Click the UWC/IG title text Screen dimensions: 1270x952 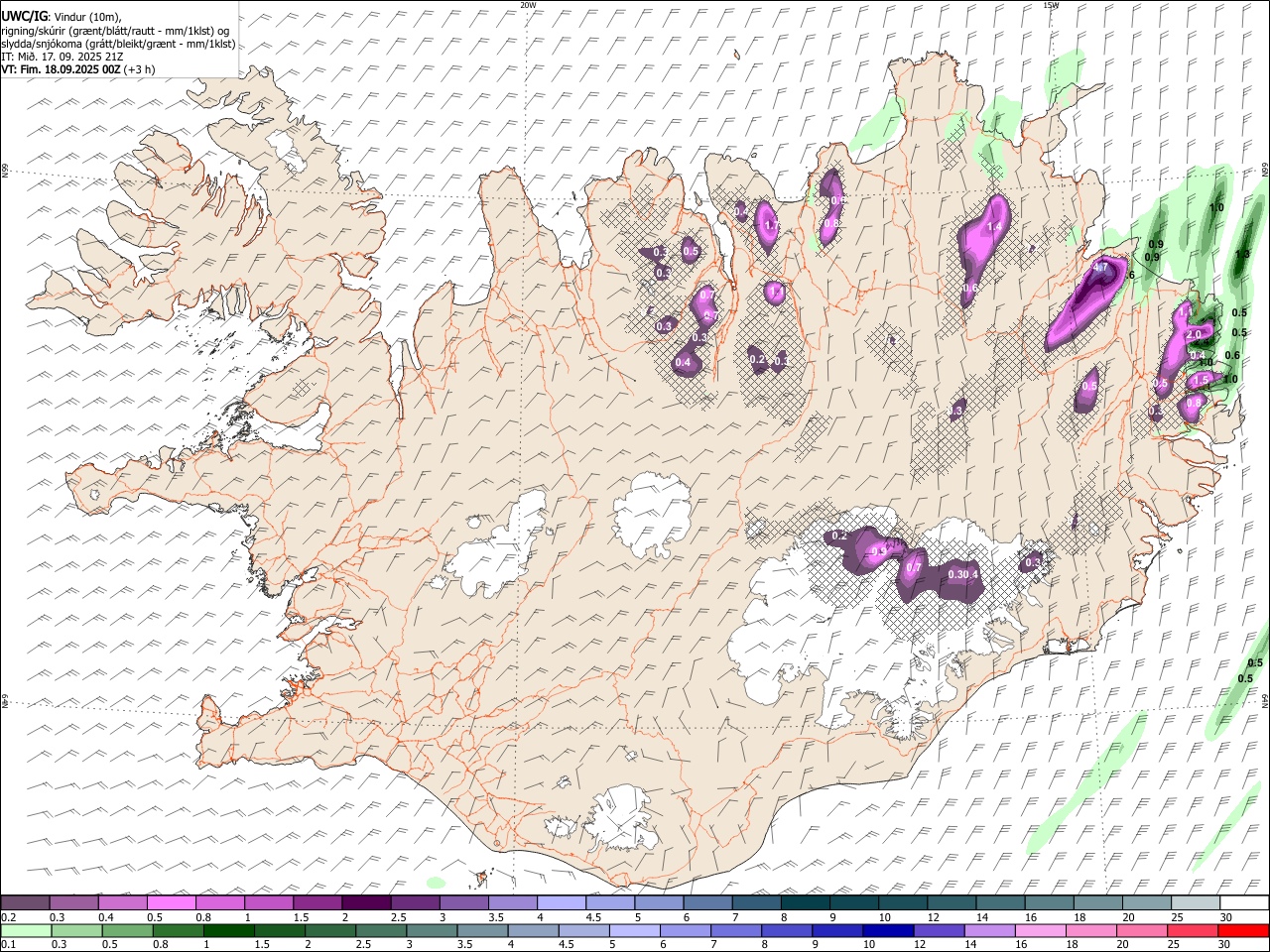24,17
